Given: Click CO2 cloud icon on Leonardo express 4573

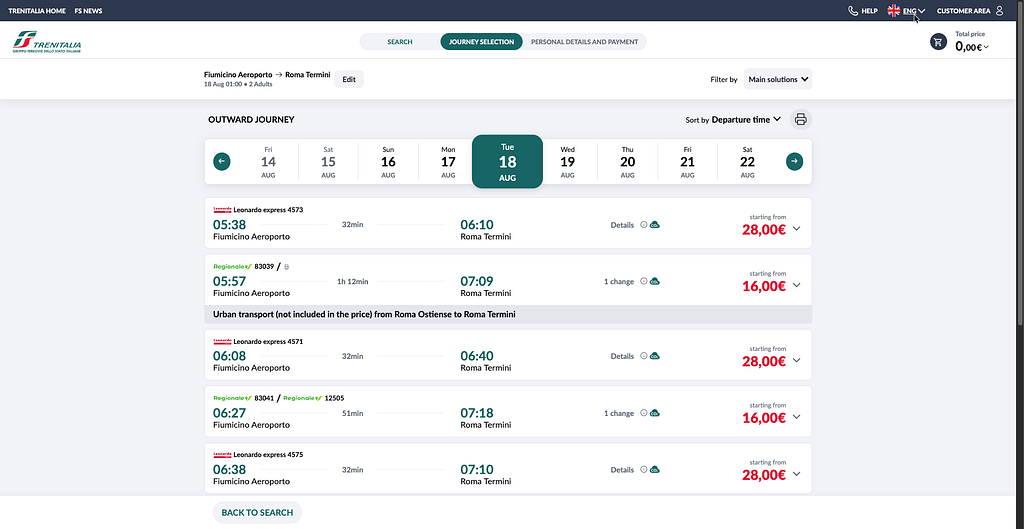Looking at the screenshot, I should pyautogui.click(x=655, y=225).
